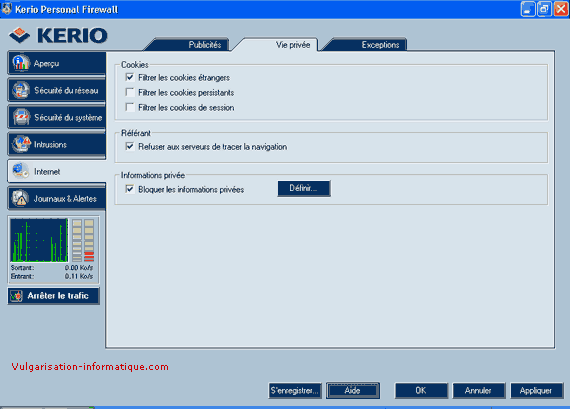This screenshot has width=570, height=409.
Task: Click the Sortant 0.00 Ko/s value
Action: tap(79, 268)
